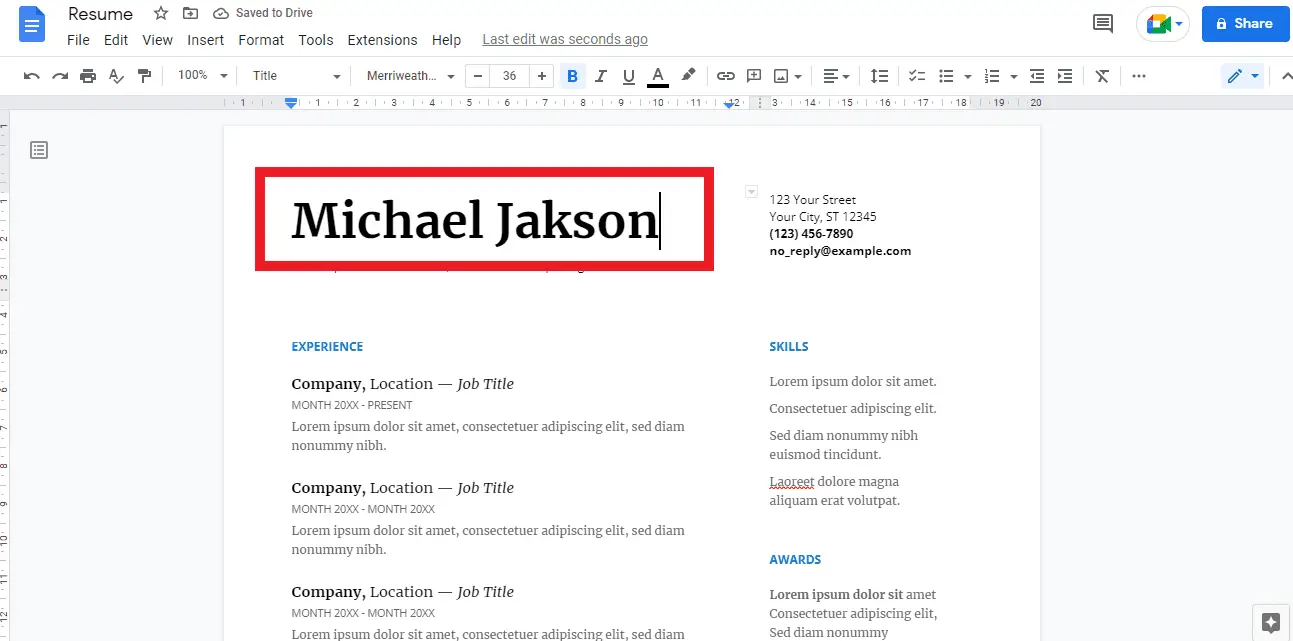
Task: Open comment history
Action: (1102, 23)
